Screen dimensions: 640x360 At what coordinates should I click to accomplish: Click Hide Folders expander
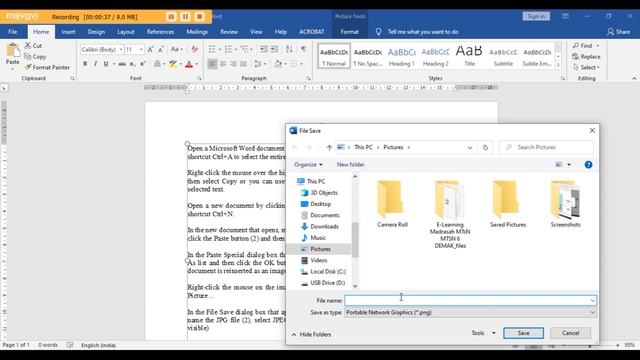(311, 334)
